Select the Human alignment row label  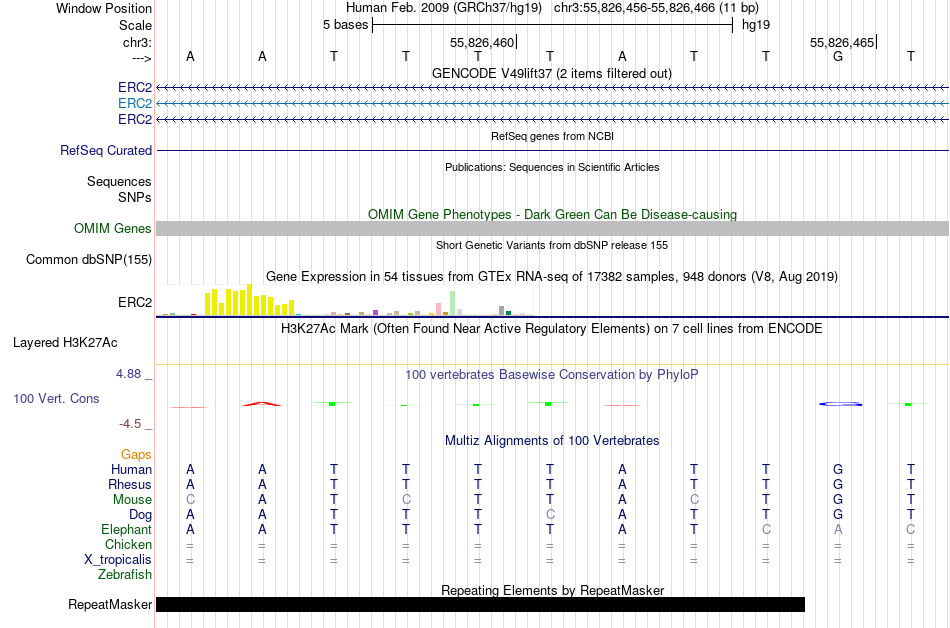pos(131,469)
